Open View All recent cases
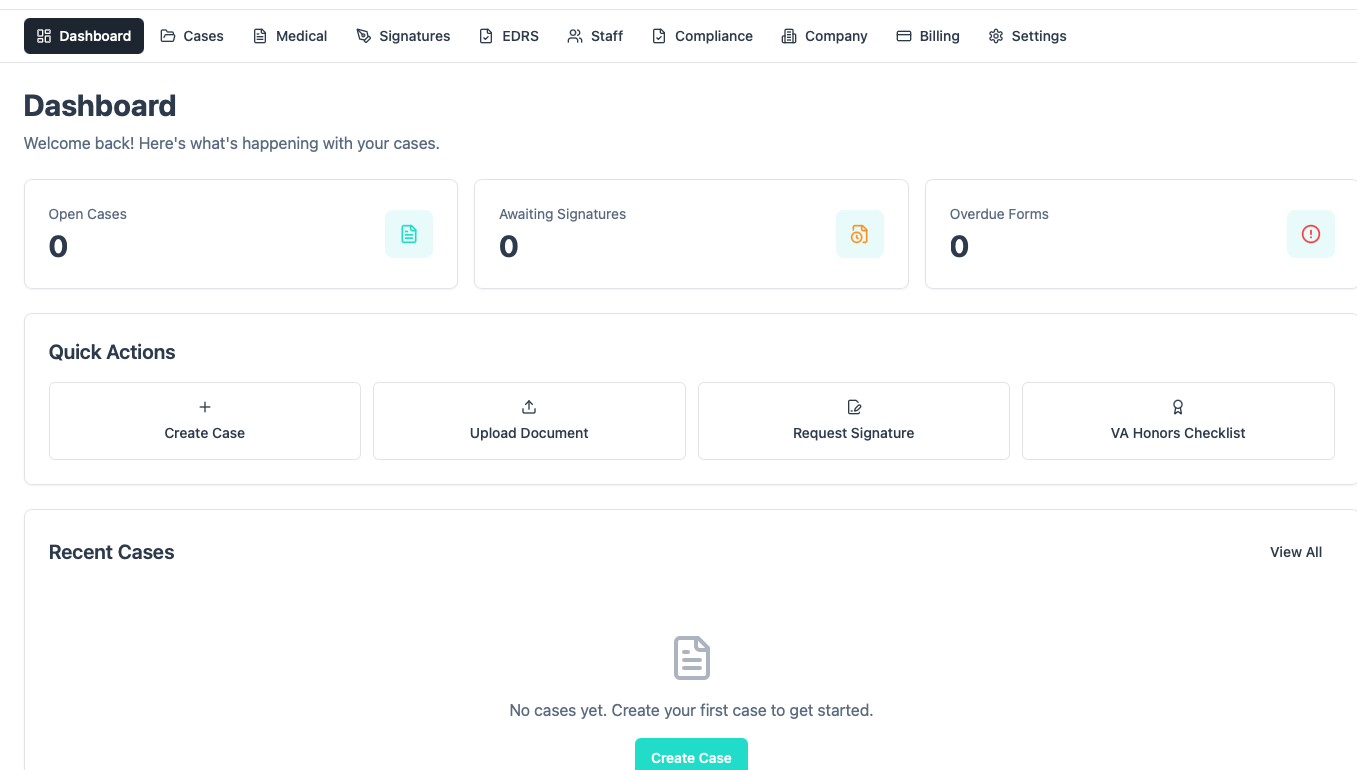Screen dimensions: 1357x770 [x=1295, y=551]
